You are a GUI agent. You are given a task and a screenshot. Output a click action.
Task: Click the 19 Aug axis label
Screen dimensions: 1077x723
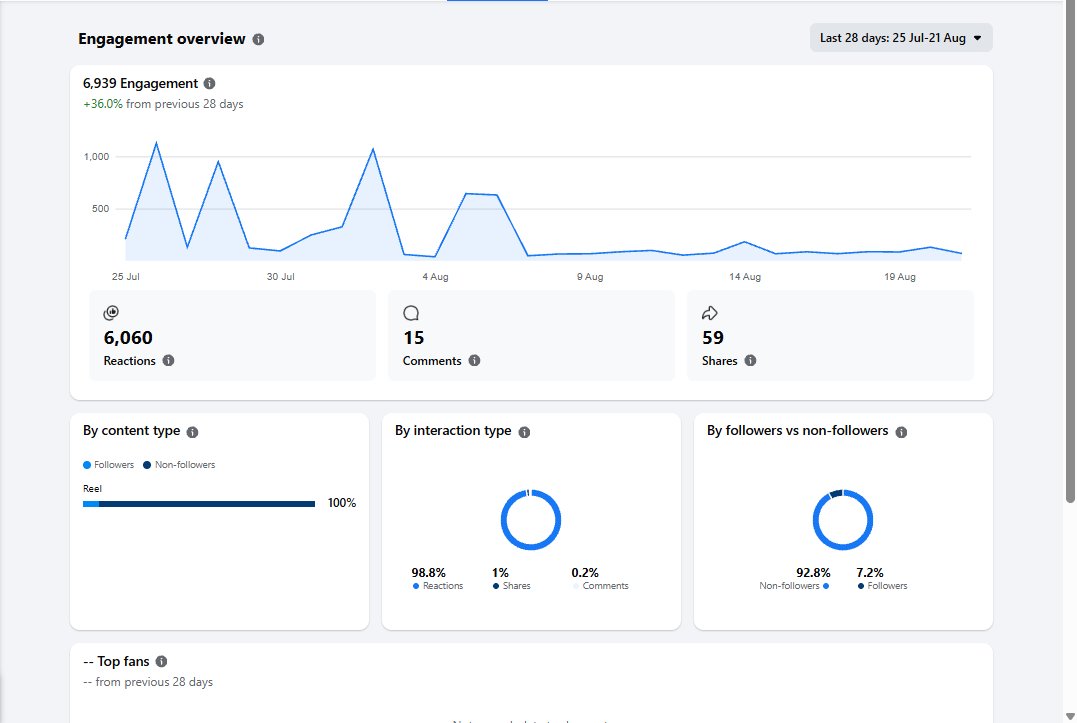tap(900, 277)
